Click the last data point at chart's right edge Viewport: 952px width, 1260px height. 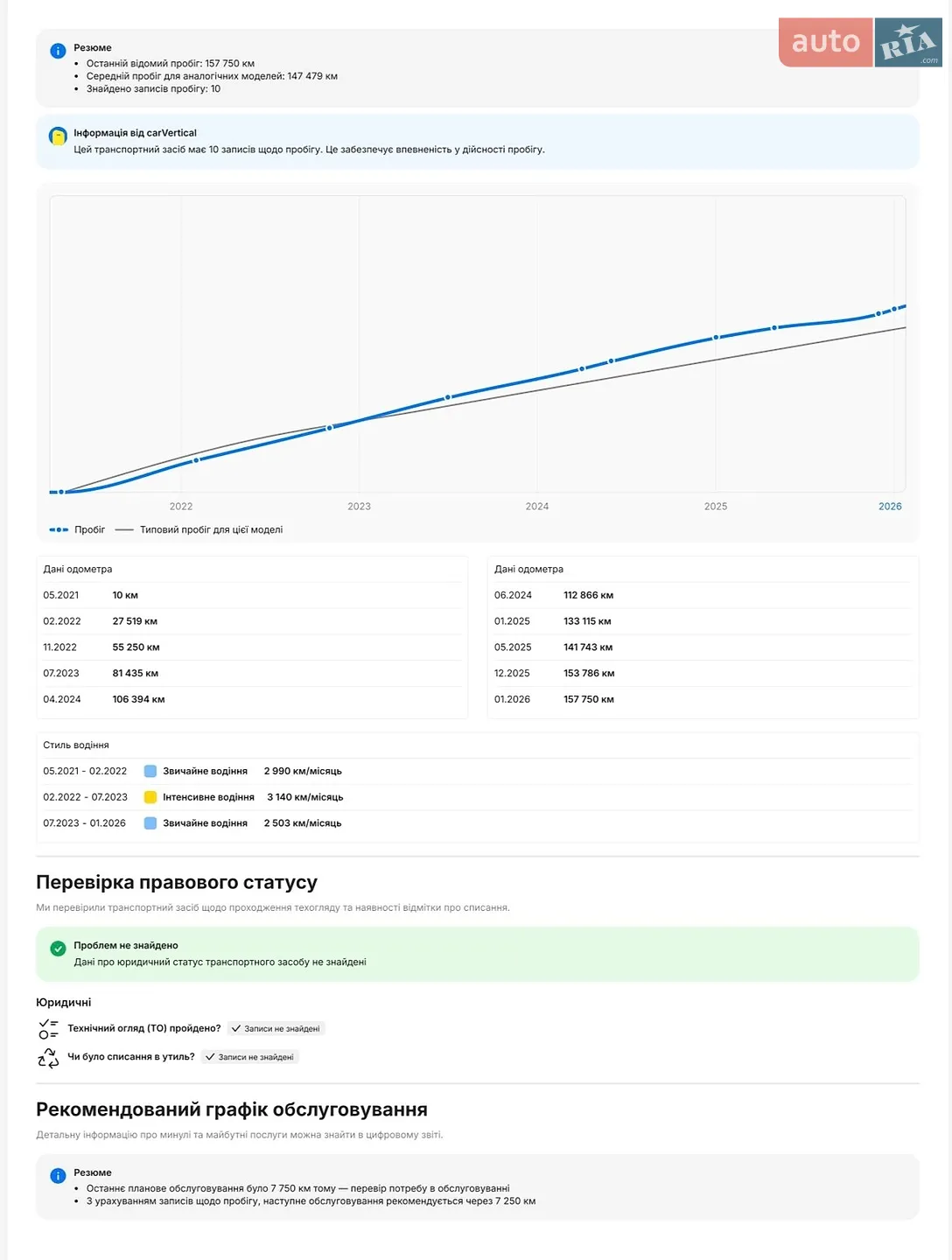pyautogui.click(x=894, y=309)
